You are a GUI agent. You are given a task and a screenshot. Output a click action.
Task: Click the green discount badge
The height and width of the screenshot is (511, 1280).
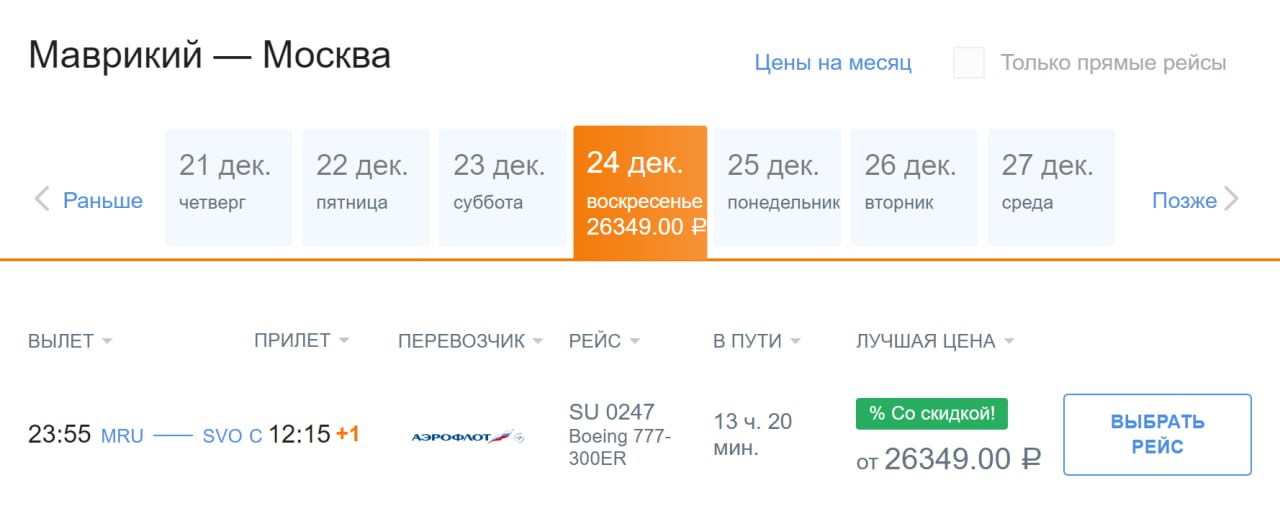[x=931, y=414]
